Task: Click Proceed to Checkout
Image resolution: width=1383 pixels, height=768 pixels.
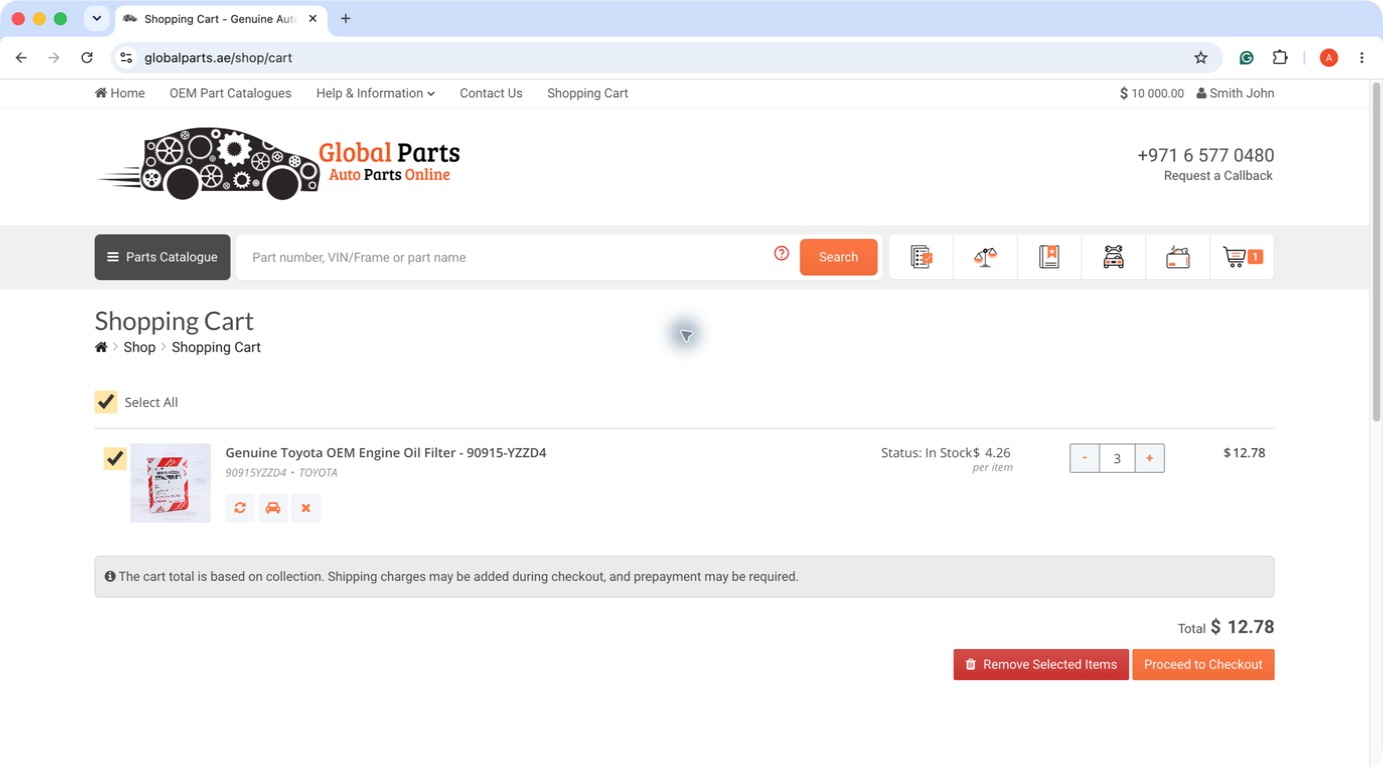Action: coord(1203,665)
